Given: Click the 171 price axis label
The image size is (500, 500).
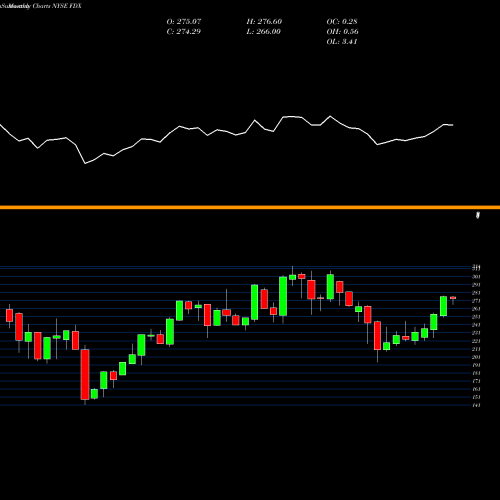Looking at the screenshot, I should [x=476, y=381].
